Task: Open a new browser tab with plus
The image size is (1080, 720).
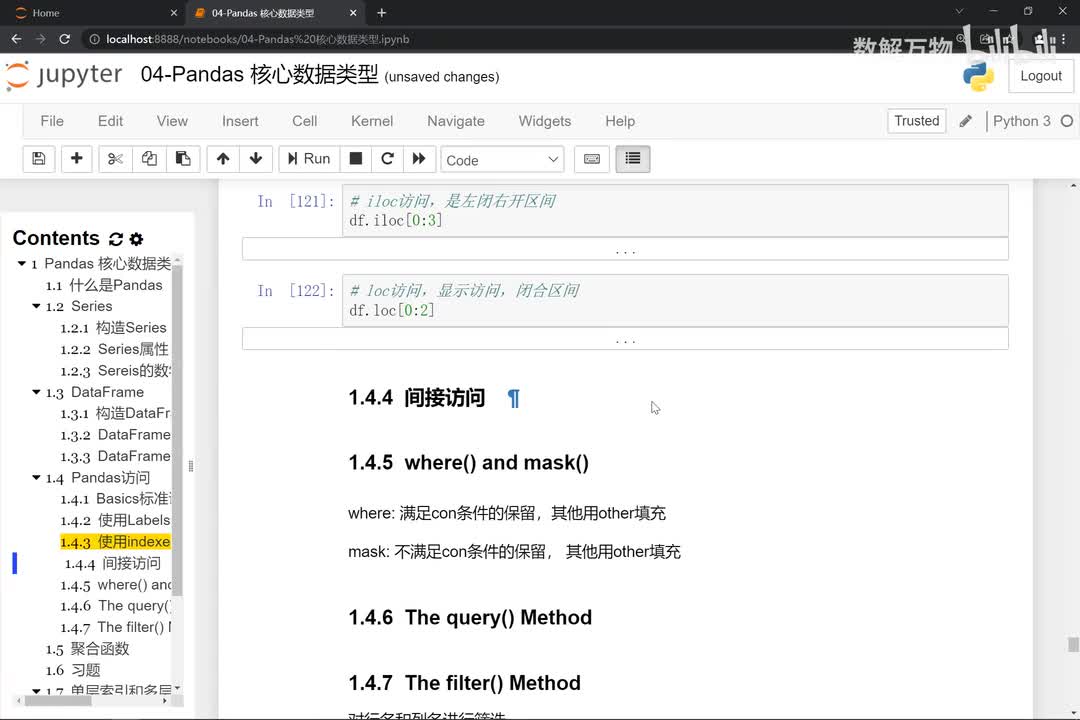Action: coord(382,12)
